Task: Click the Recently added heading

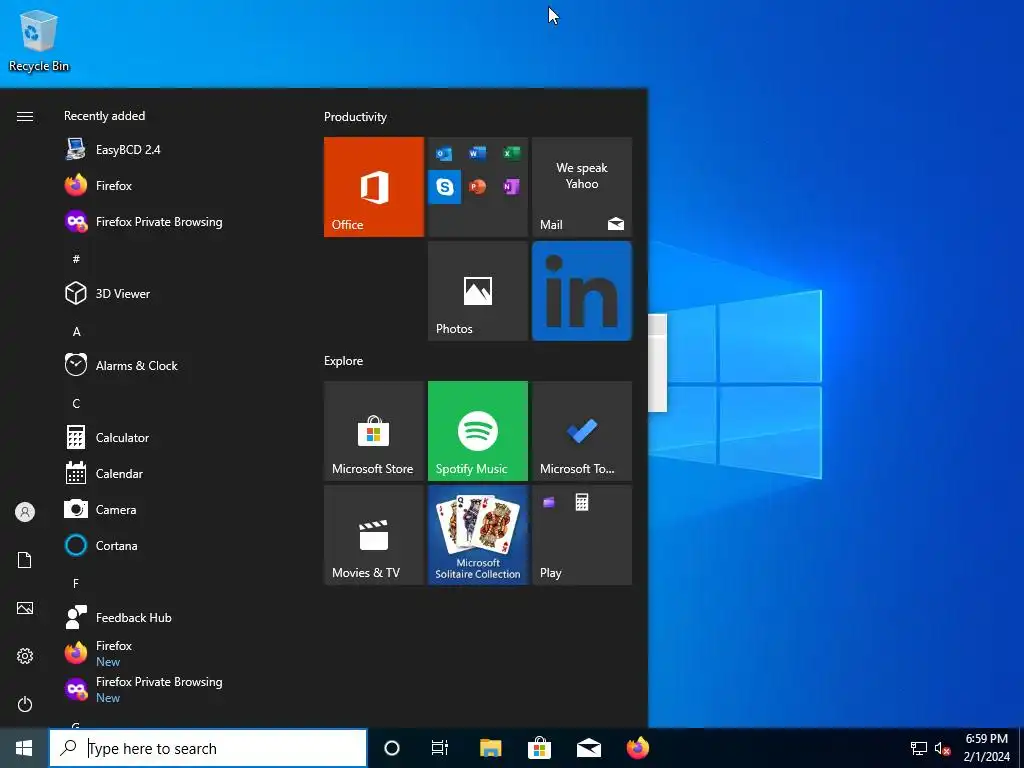Action: pyautogui.click(x=104, y=116)
